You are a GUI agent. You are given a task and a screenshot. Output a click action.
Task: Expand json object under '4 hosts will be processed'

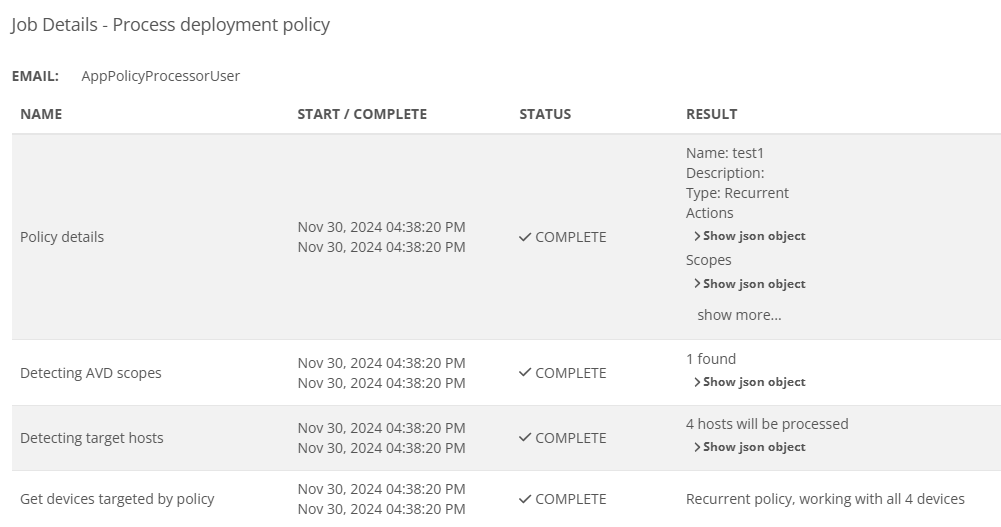[749, 447]
